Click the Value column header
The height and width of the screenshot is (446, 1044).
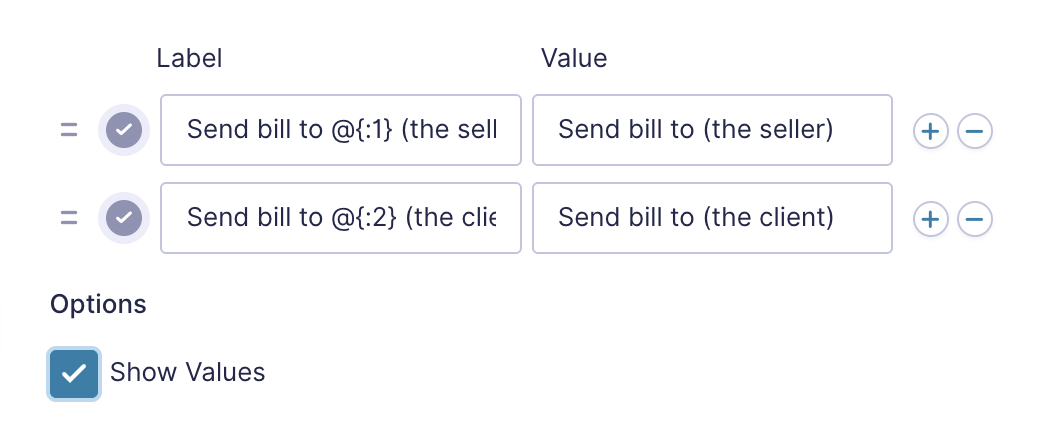click(x=574, y=59)
